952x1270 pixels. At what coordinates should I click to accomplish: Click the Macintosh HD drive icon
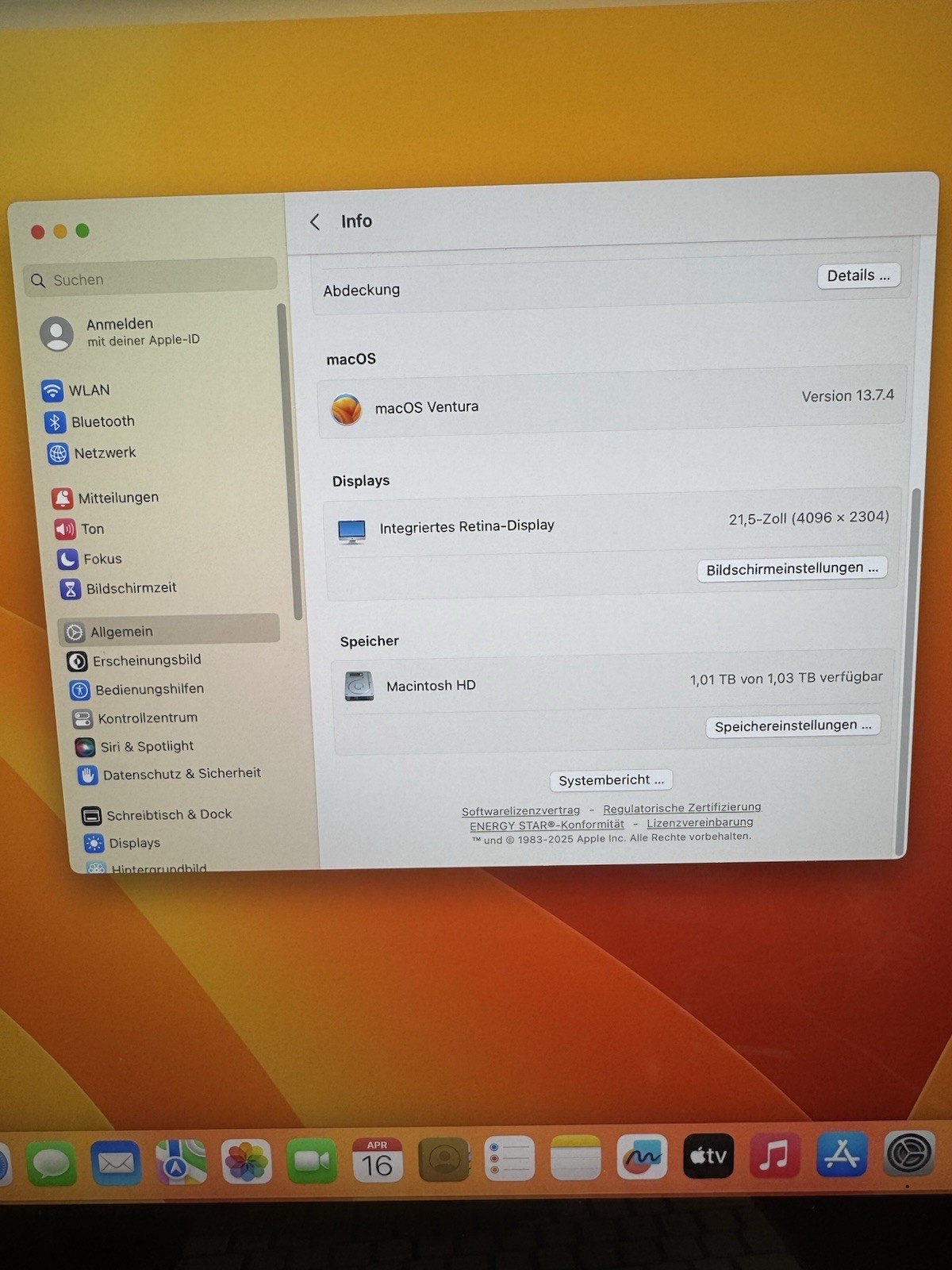(x=359, y=686)
